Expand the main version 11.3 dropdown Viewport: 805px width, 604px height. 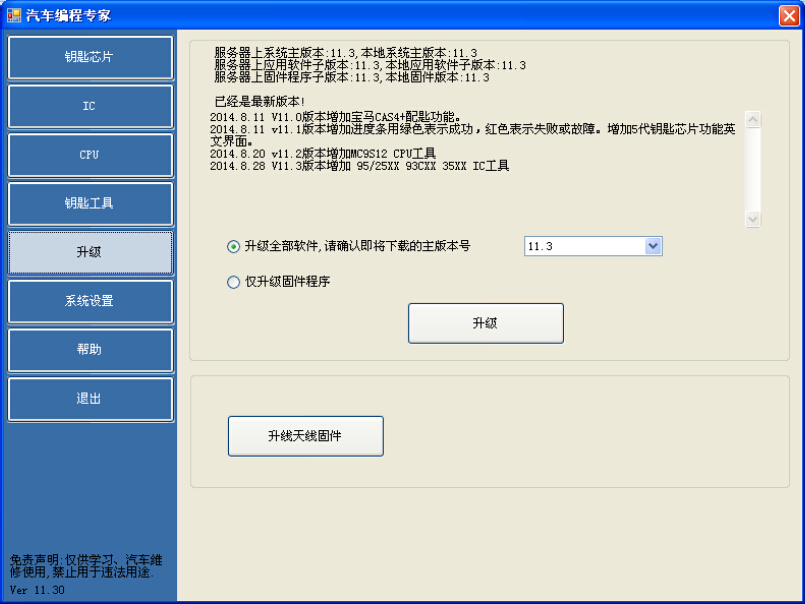tap(653, 246)
